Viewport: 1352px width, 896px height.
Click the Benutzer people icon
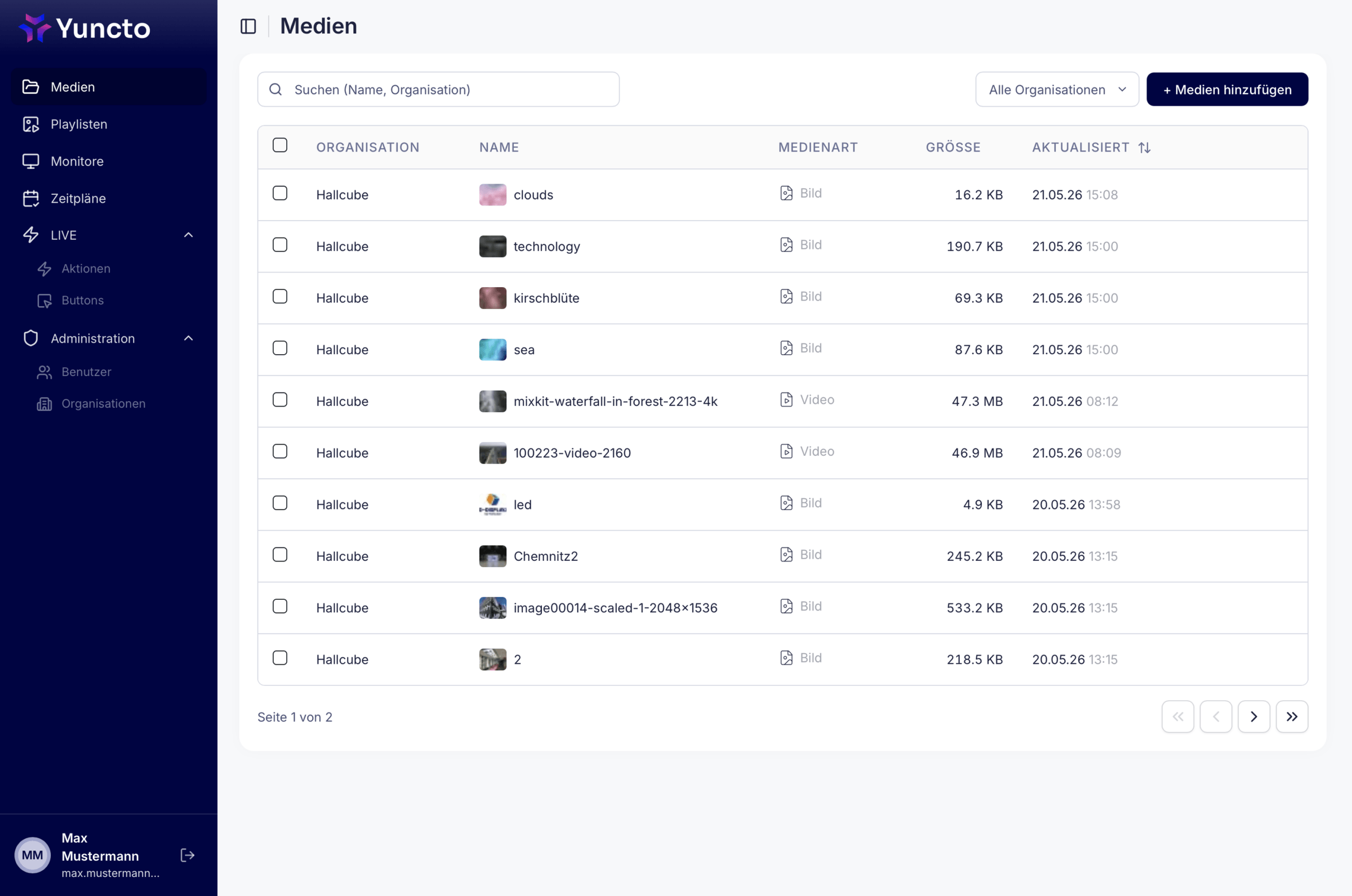tap(45, 372)
